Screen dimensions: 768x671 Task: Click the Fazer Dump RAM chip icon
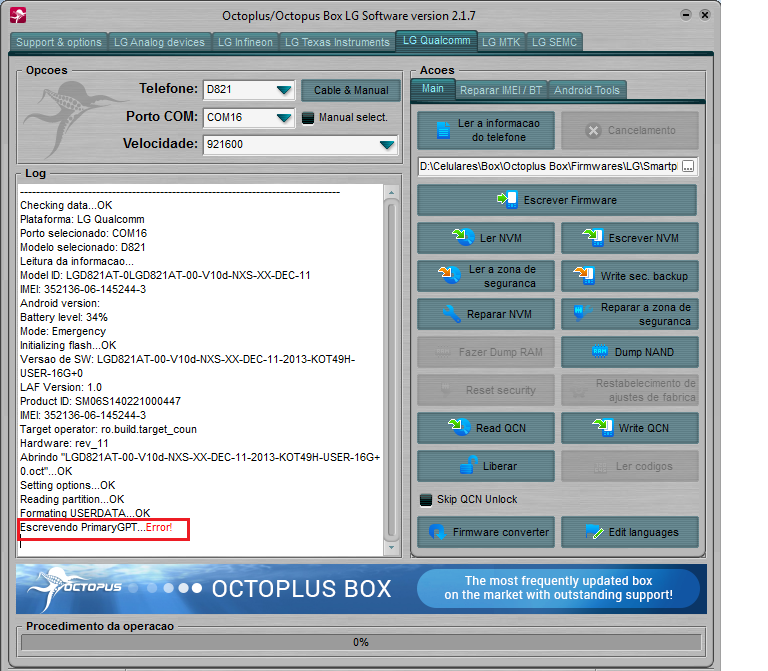[443, 352]
